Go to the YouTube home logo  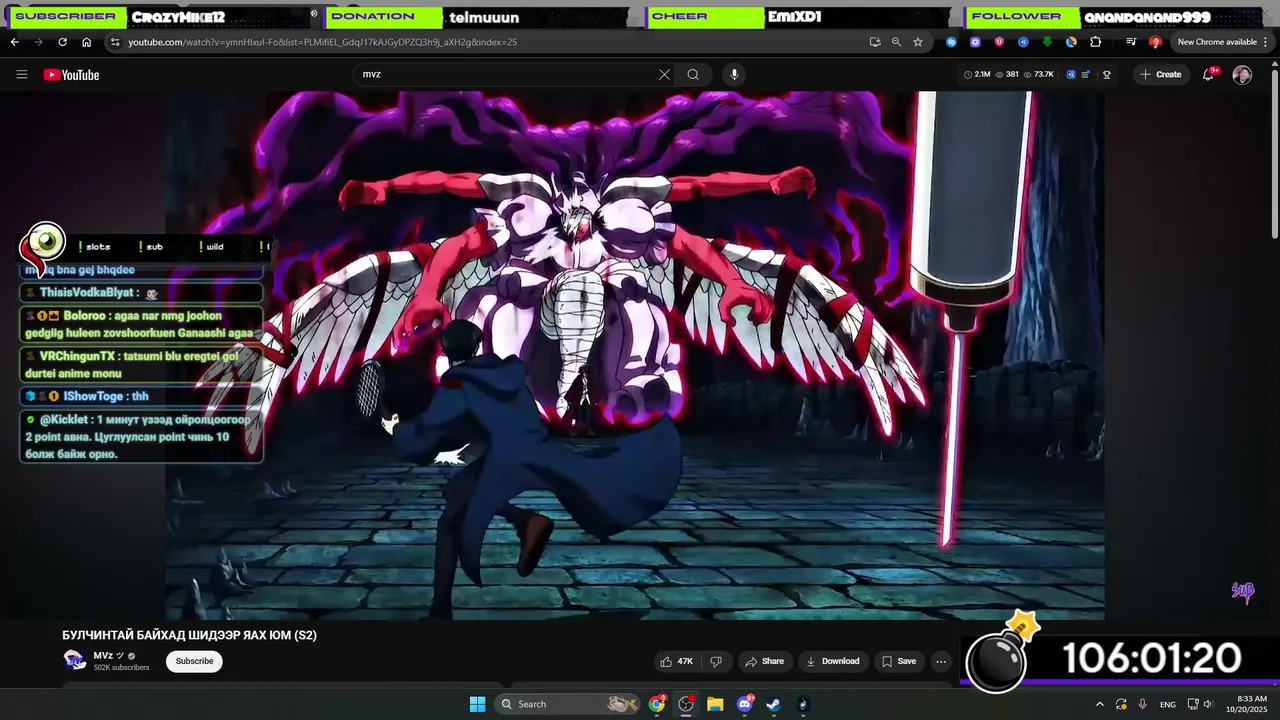[71, 75]
